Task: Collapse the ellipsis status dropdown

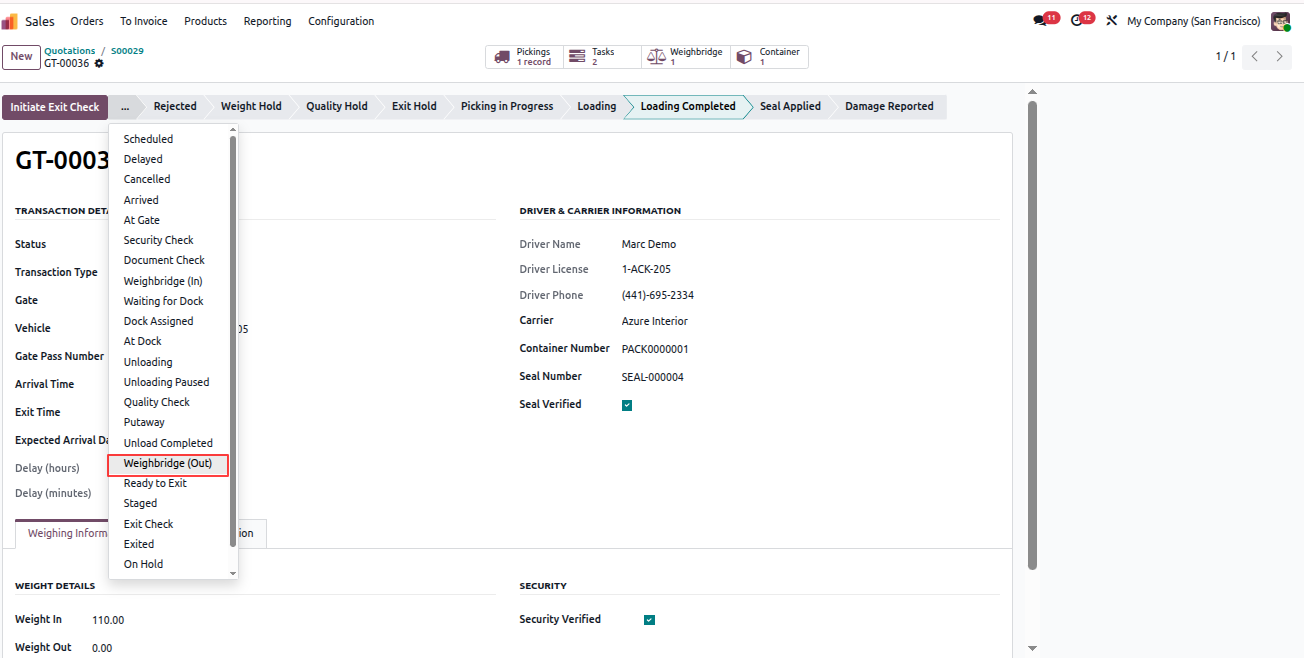Action: pos(124,107)
